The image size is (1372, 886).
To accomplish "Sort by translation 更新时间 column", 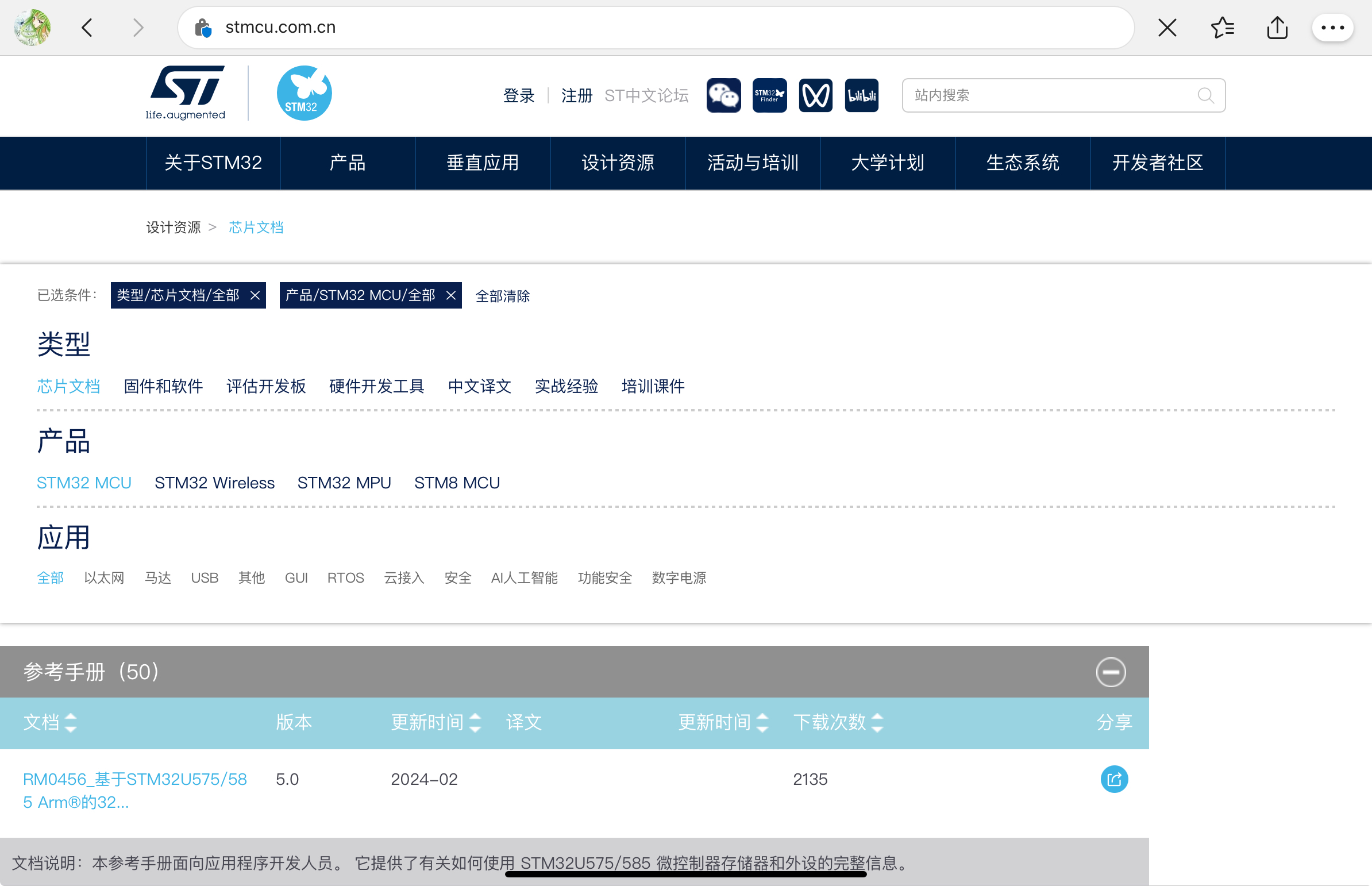I will 762,723.
